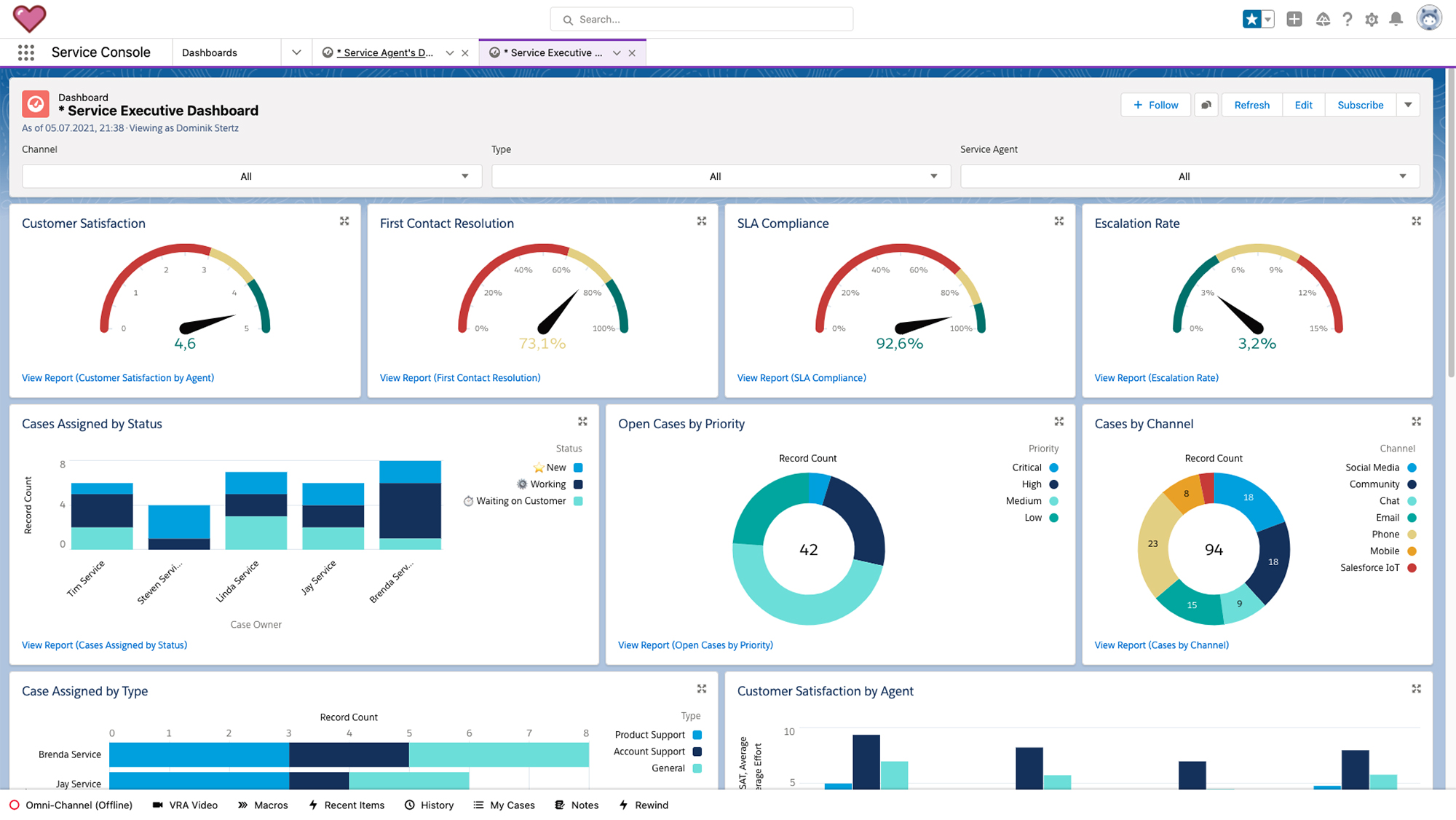Viewport: 1456px width, 820px height.
Task: Expand the Case Assigned by Type widget
Action: click(x=702, y=689)
